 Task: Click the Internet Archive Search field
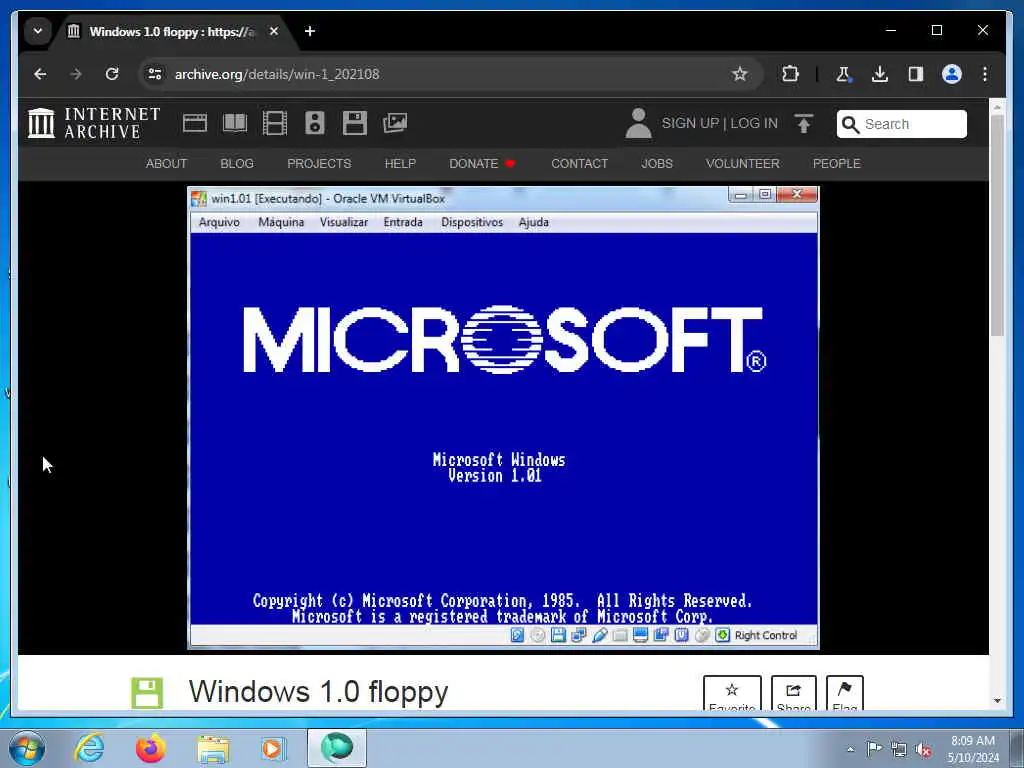point(901,123)
